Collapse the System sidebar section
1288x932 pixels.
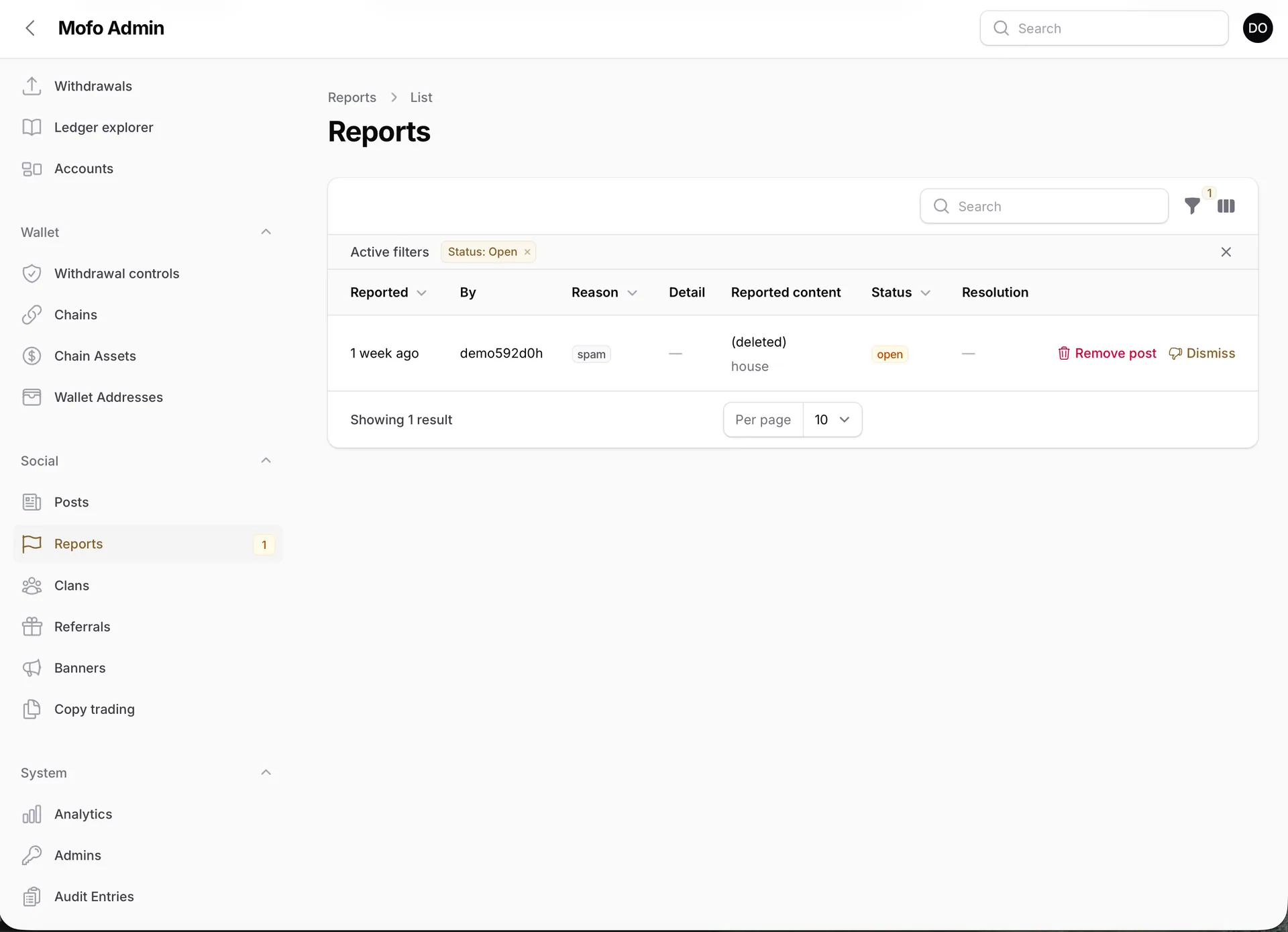266,773
